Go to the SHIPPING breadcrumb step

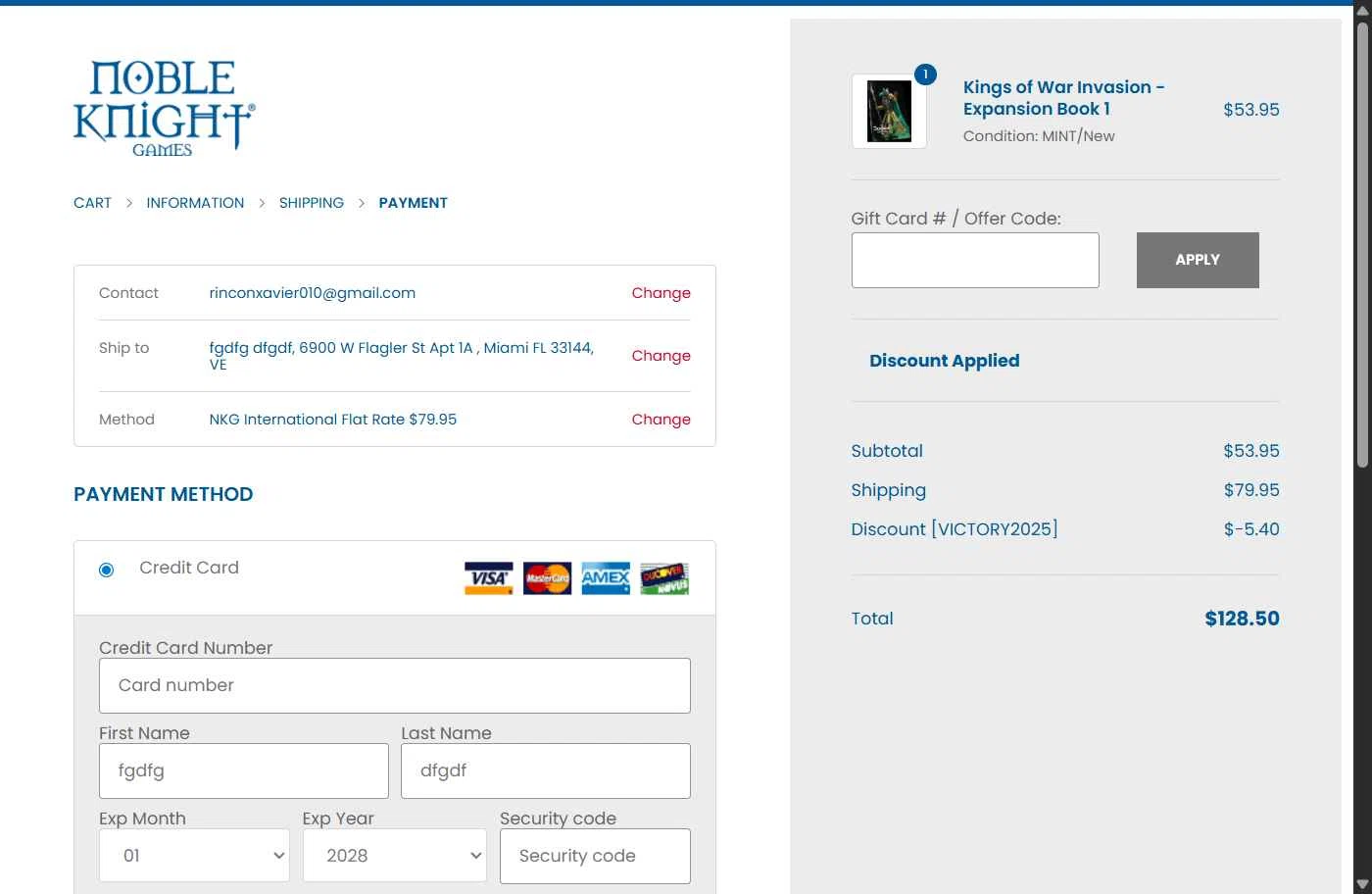coord(312,203)
